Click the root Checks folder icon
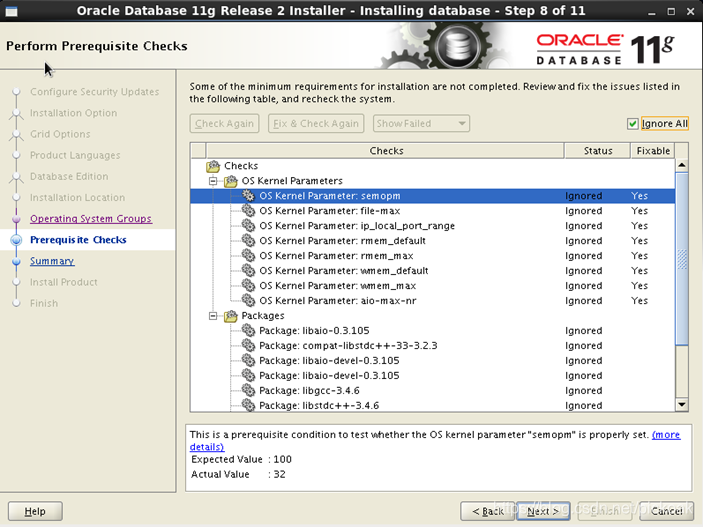 (x=213, y=166)
